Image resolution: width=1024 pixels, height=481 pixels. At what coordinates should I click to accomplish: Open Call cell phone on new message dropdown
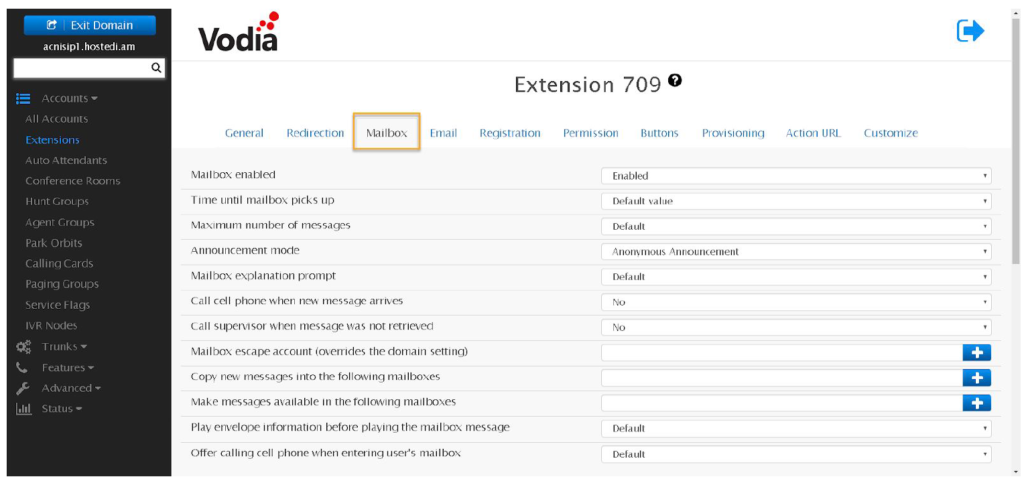796,301
